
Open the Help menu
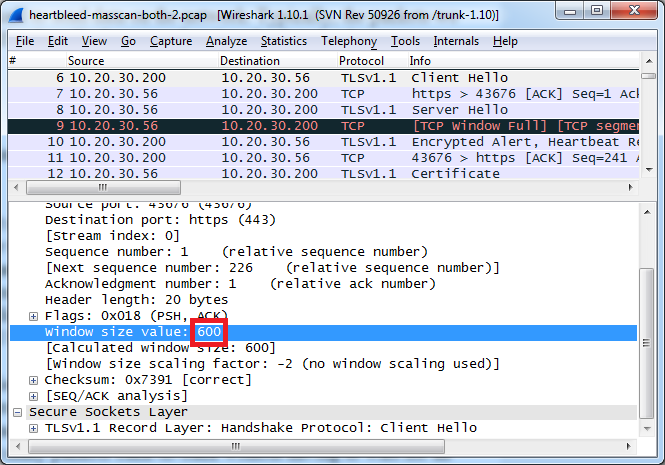[x=505, y=41]
